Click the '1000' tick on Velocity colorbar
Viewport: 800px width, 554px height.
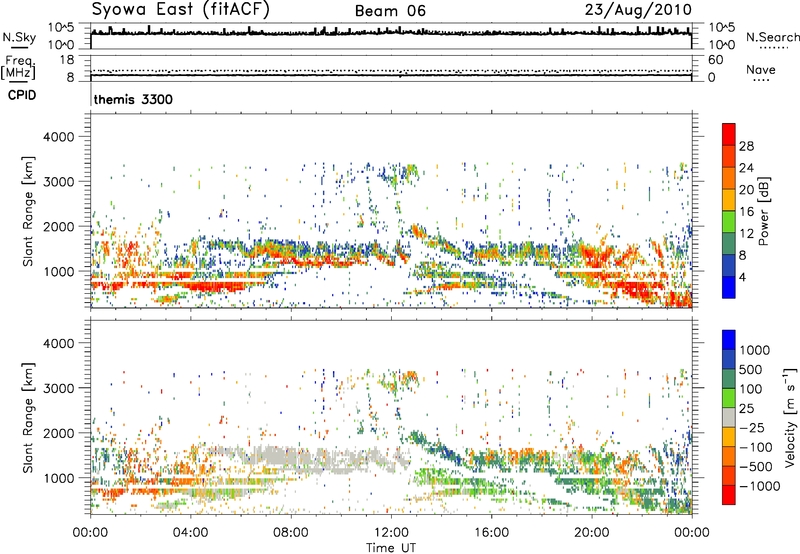755,350
